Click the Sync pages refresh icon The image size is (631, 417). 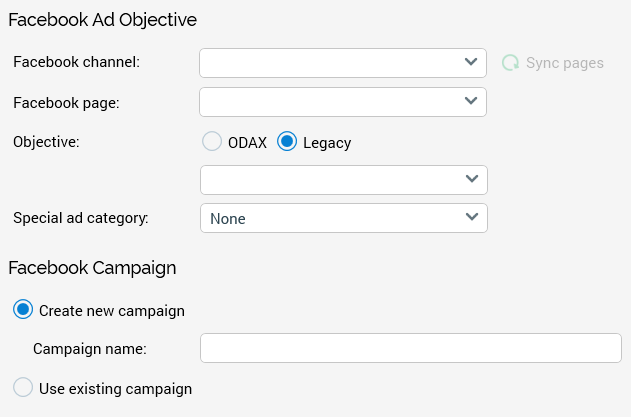pyautogui.click(x=511, y=63)
